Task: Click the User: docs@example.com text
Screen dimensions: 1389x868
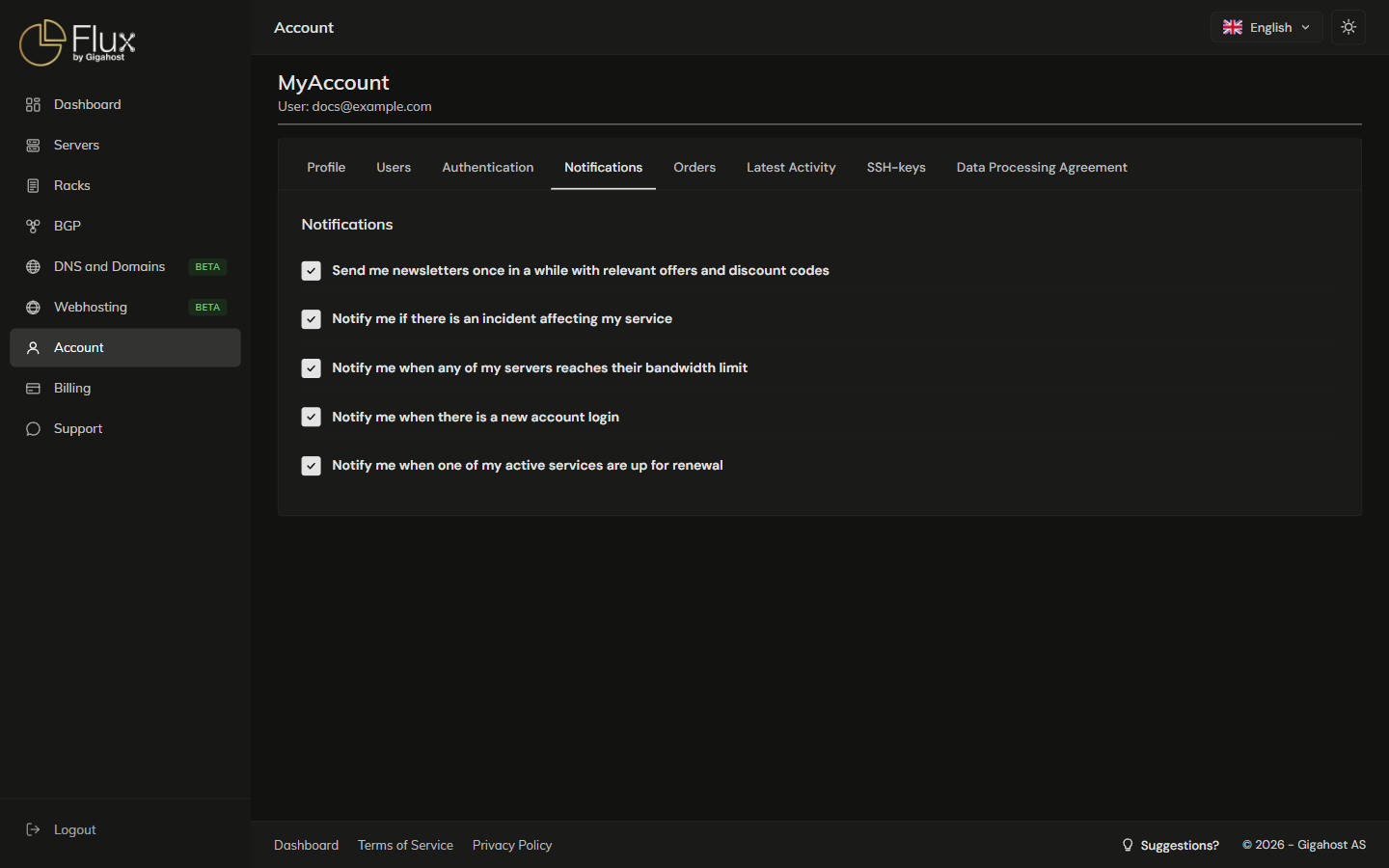Action: click(x=355, y=107)
